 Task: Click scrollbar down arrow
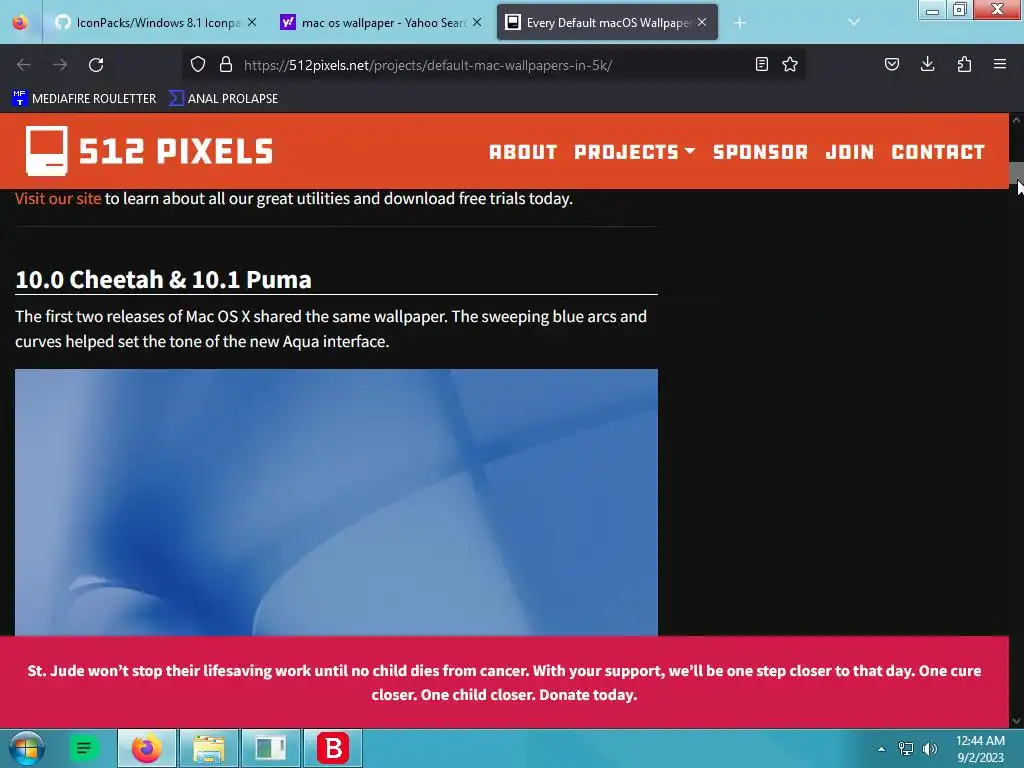tap(1016, 721)
